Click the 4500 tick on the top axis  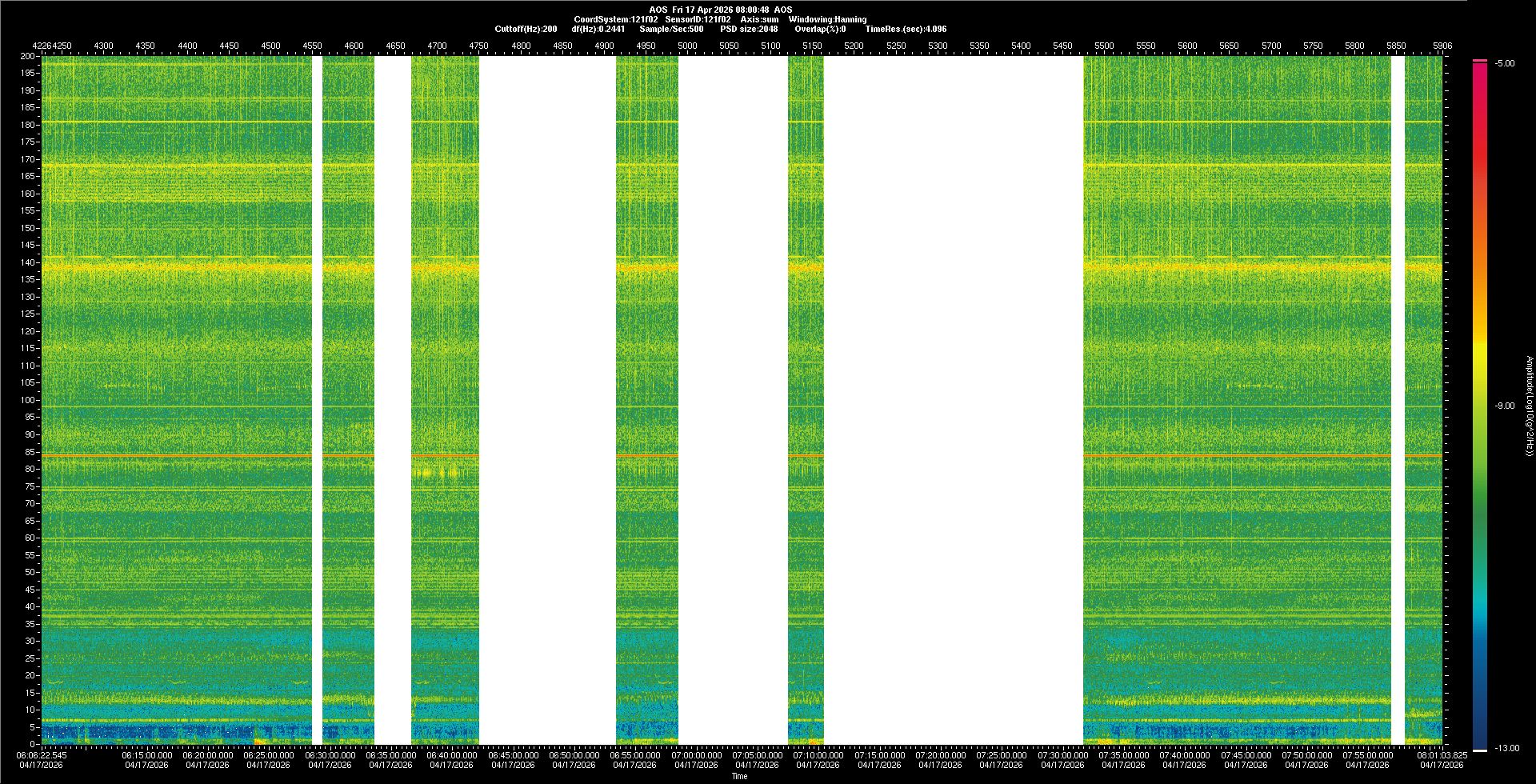pyautogui.click(x=270, y=46)
